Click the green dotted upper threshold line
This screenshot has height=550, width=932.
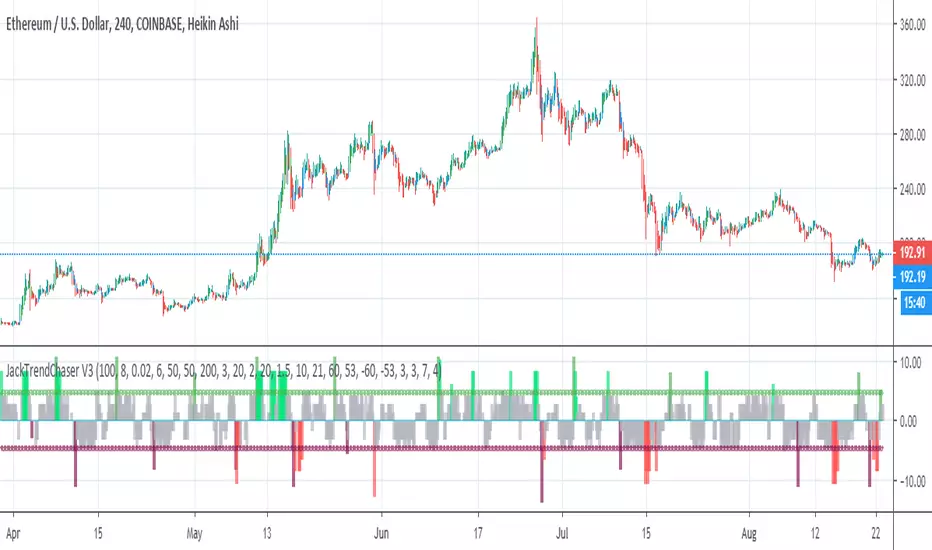coord(441,393)
